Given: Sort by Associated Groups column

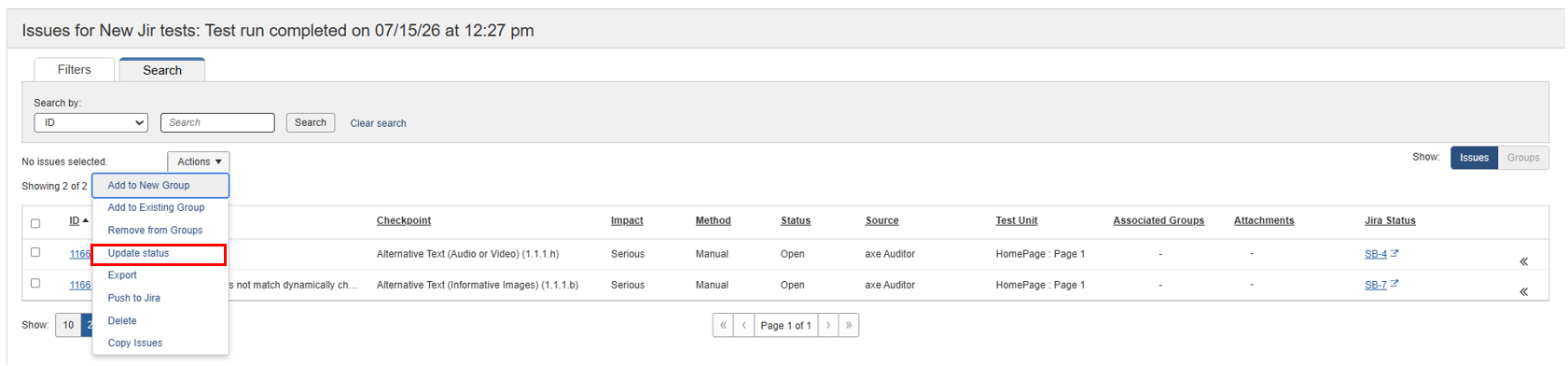Looking at the screenshot, I should tap(1159, 220).
